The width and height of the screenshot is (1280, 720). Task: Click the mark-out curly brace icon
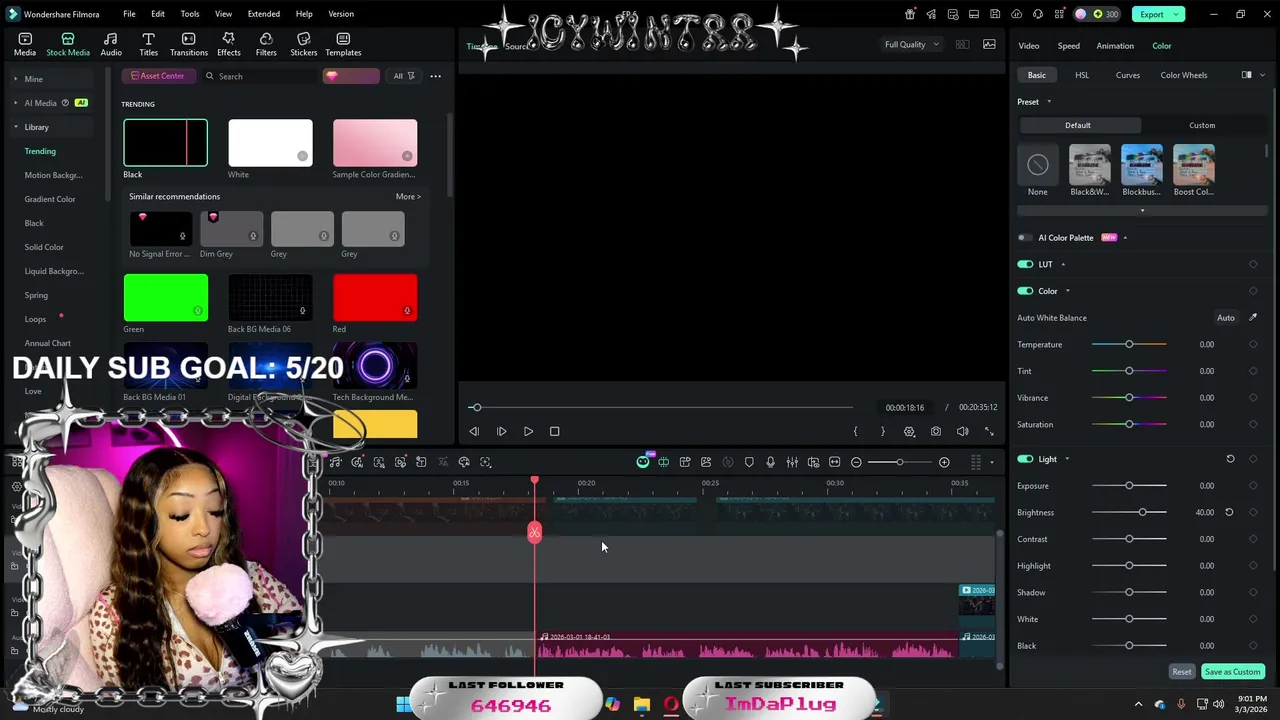[882, 431]
